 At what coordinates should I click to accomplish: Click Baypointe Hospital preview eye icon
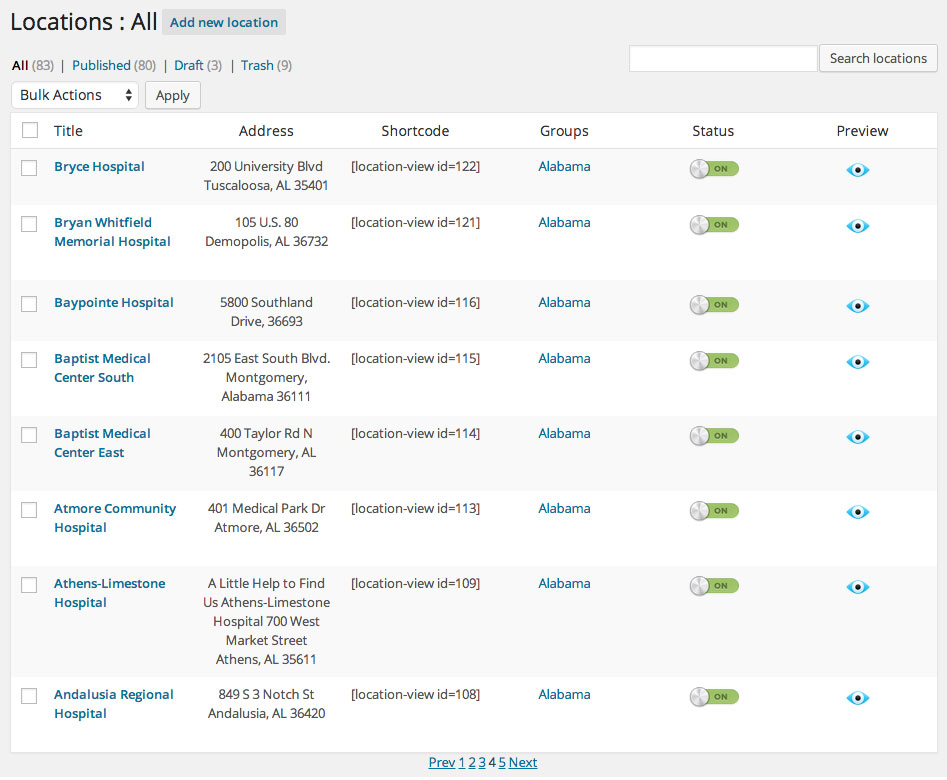click(x=858, y=306)
